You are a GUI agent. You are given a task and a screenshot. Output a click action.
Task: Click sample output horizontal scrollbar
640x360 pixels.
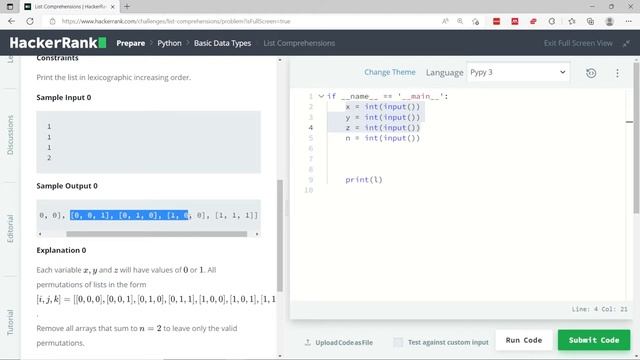point(157,234)
